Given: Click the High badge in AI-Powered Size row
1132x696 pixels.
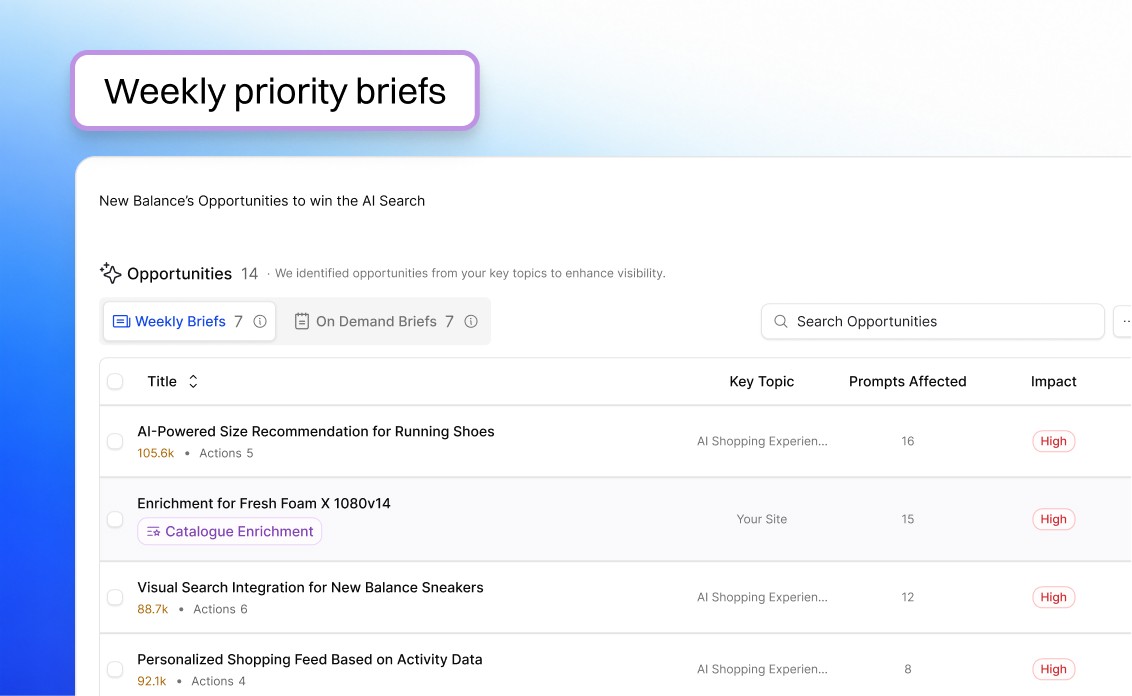Looking at the screenshot, I should click(x=1053, y=441).
